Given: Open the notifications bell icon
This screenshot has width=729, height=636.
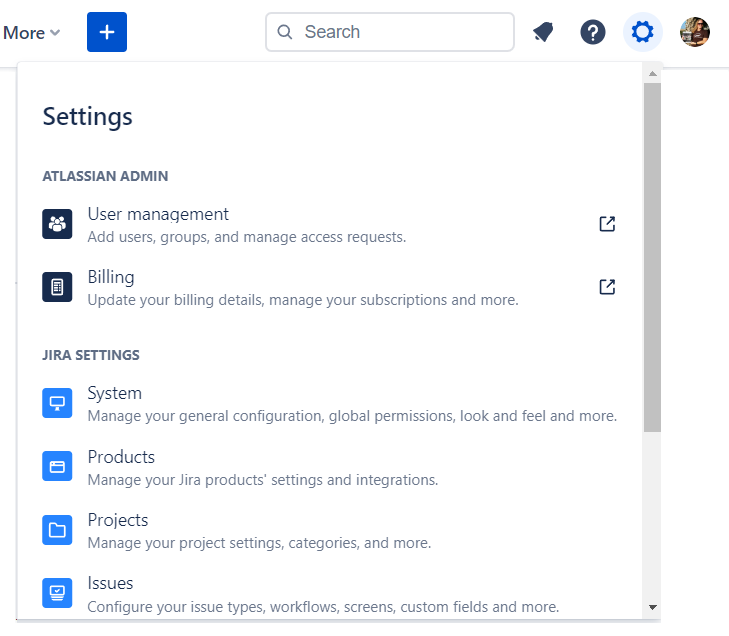Looking at the screenshot, I should coord(543,32).
